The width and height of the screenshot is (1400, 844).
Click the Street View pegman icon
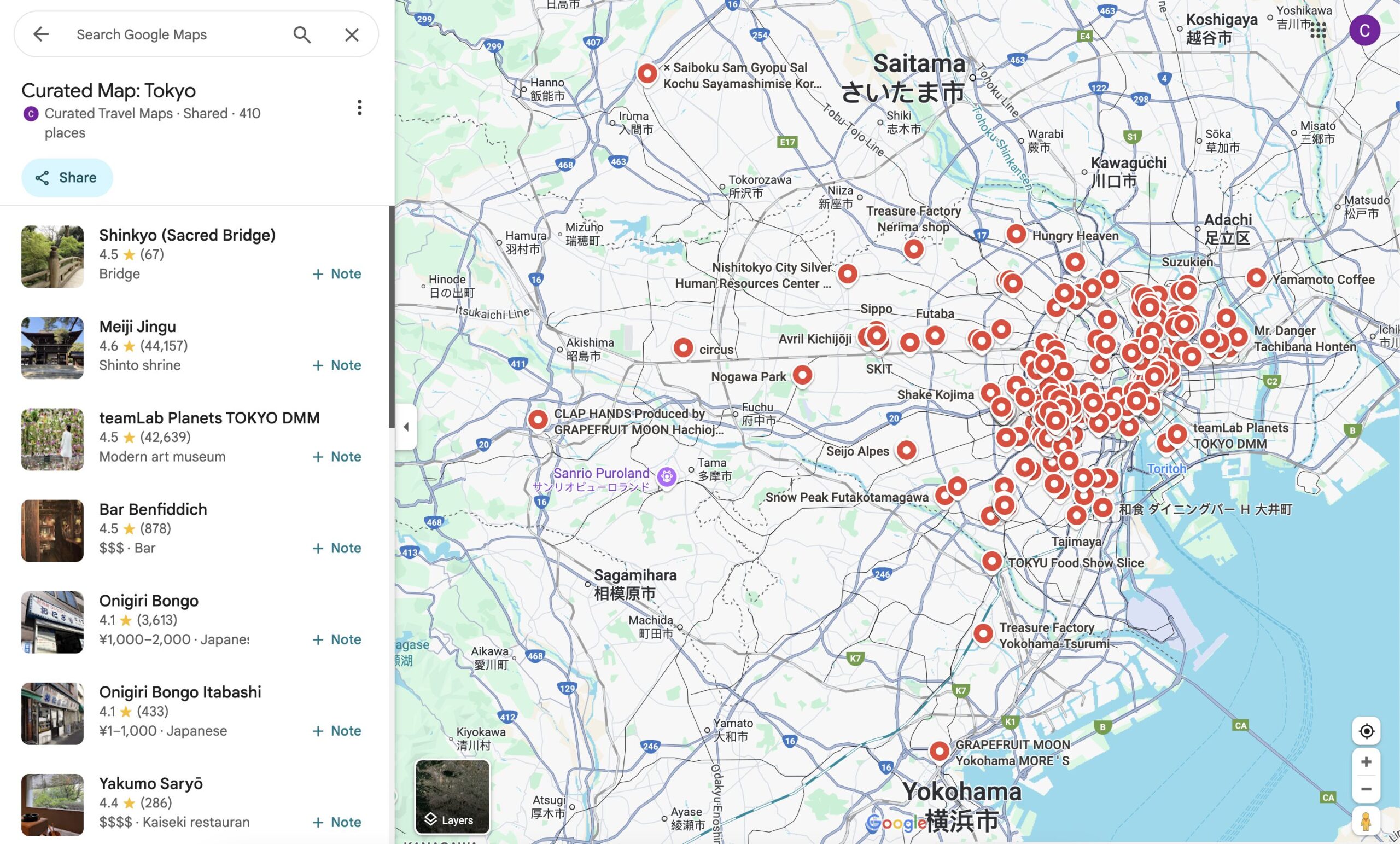1366,821
